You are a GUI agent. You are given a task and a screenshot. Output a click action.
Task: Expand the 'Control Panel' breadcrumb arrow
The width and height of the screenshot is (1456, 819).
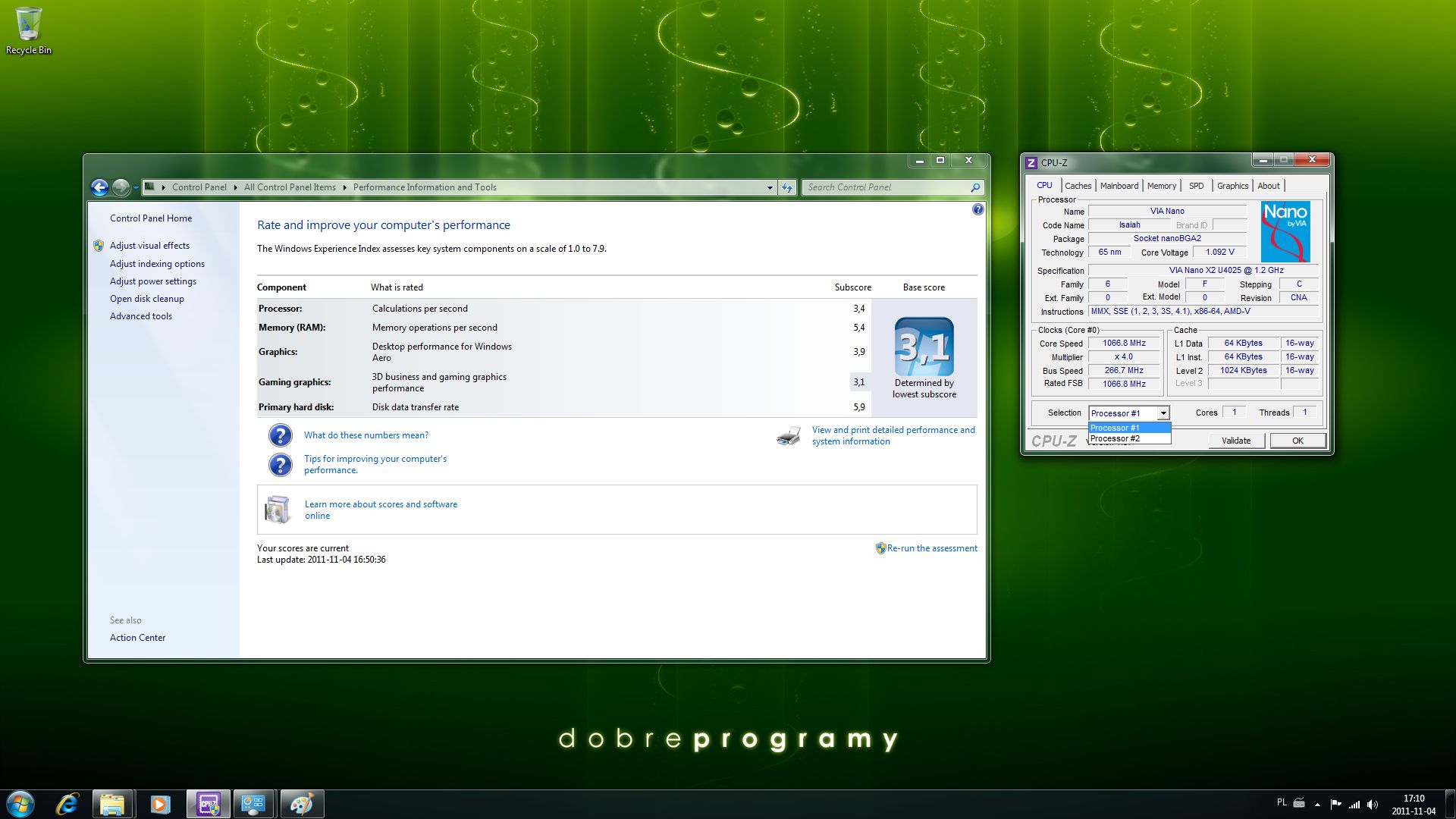(x=234, y=187)
